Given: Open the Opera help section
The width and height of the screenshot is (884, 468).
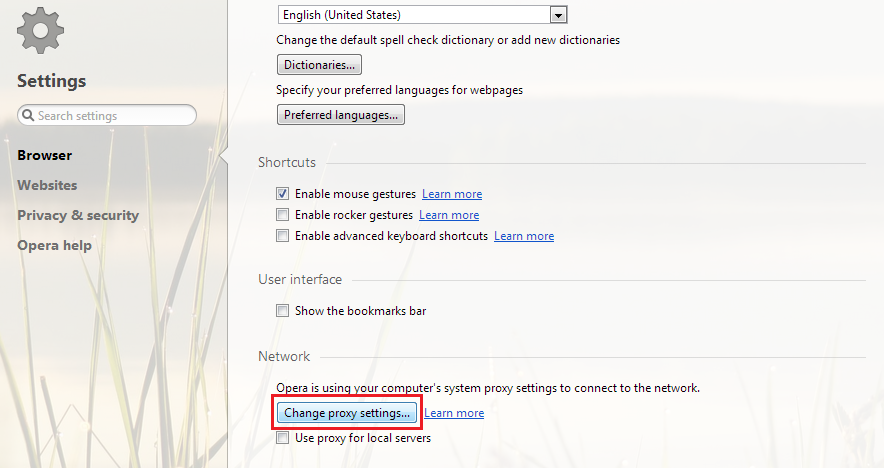Looking at the screenshot, I should [54, 245].
